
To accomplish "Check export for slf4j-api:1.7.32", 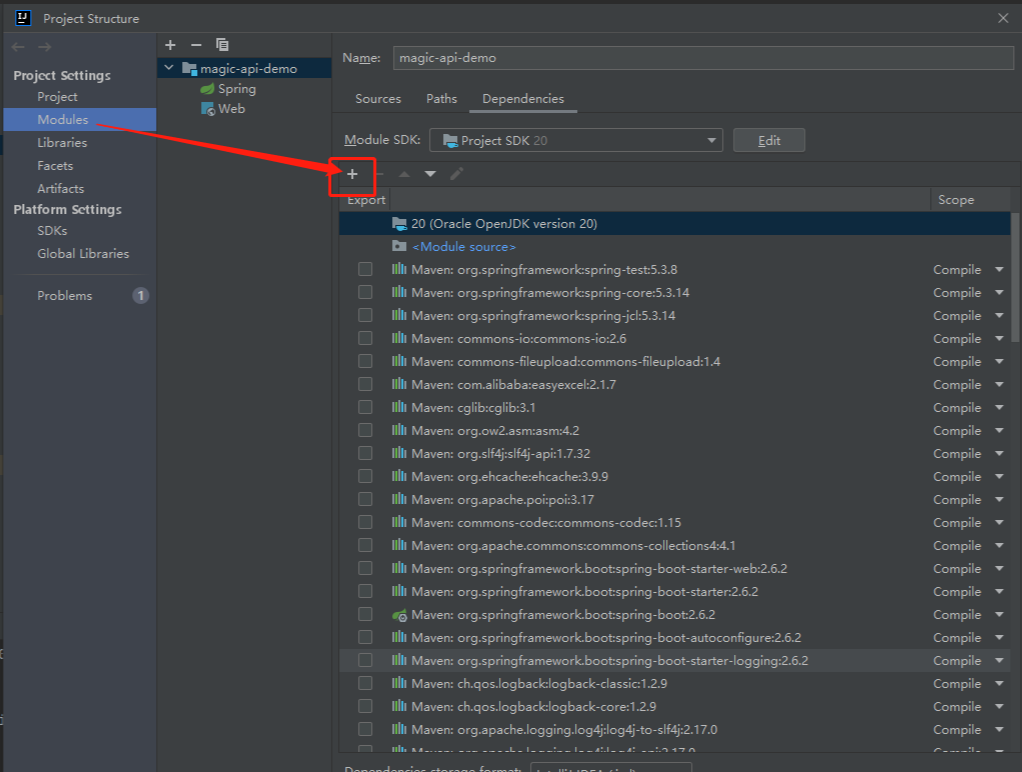I will click(x=365, y=453).
